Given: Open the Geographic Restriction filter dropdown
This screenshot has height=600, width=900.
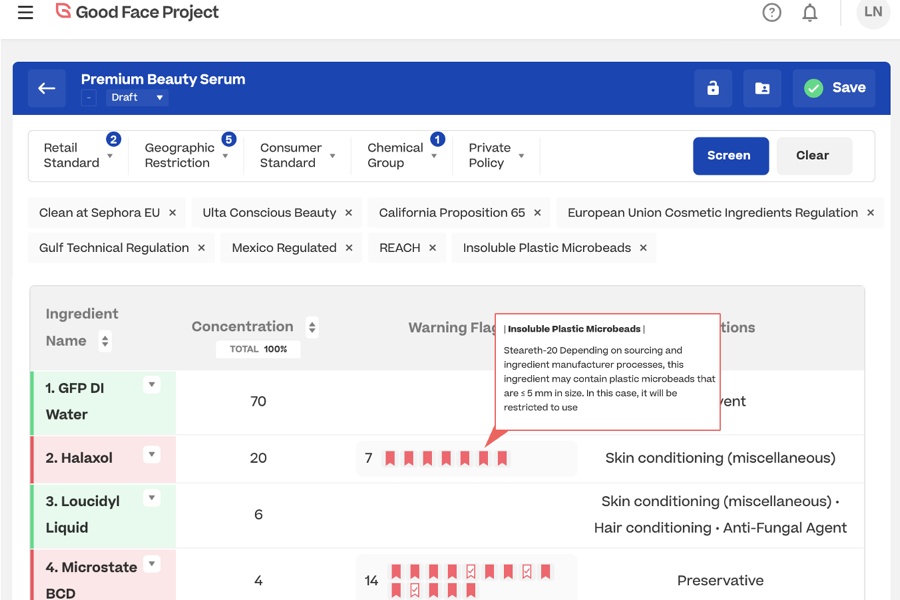Looking at the screenshot, I should click(x=187, y=155).
